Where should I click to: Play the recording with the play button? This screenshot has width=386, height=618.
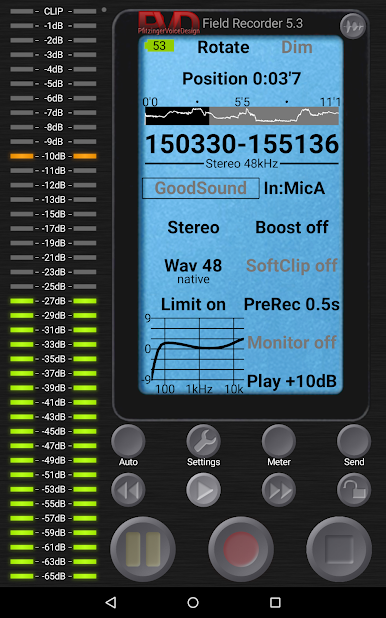203,490
